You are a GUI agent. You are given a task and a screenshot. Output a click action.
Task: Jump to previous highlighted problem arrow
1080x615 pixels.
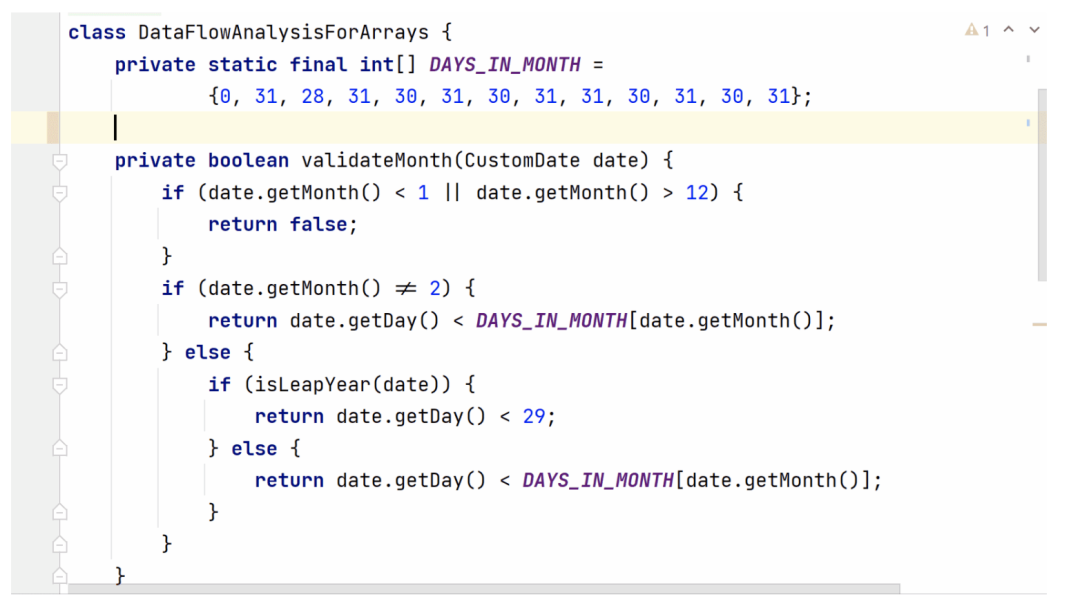pyautogui.click(x=1009, y=30)
